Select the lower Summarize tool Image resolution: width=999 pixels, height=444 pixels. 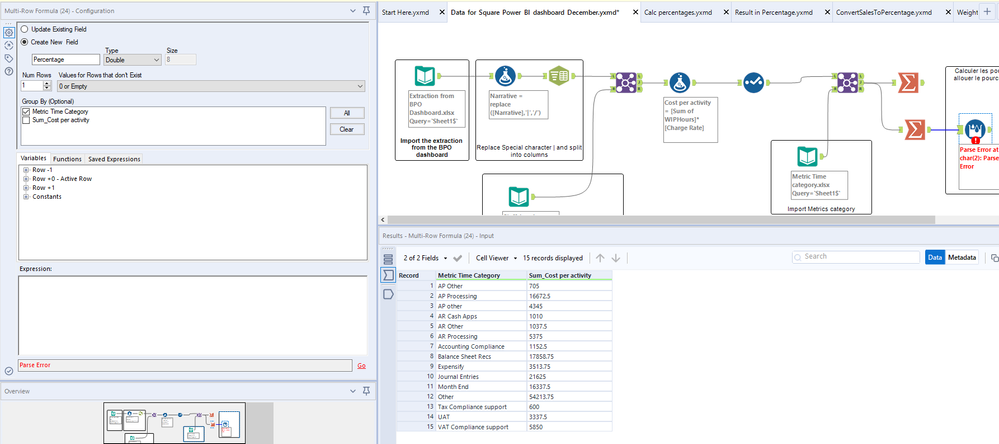[914, 129]
